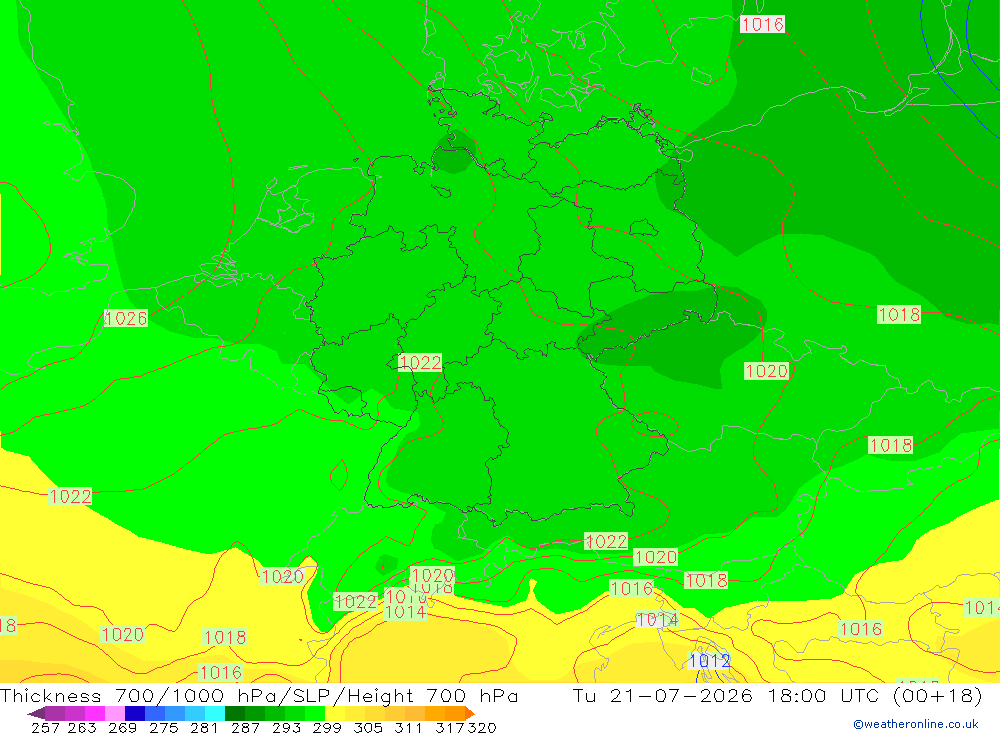
Task: Click the 311 legend value
Action: [x=408, y=727]
